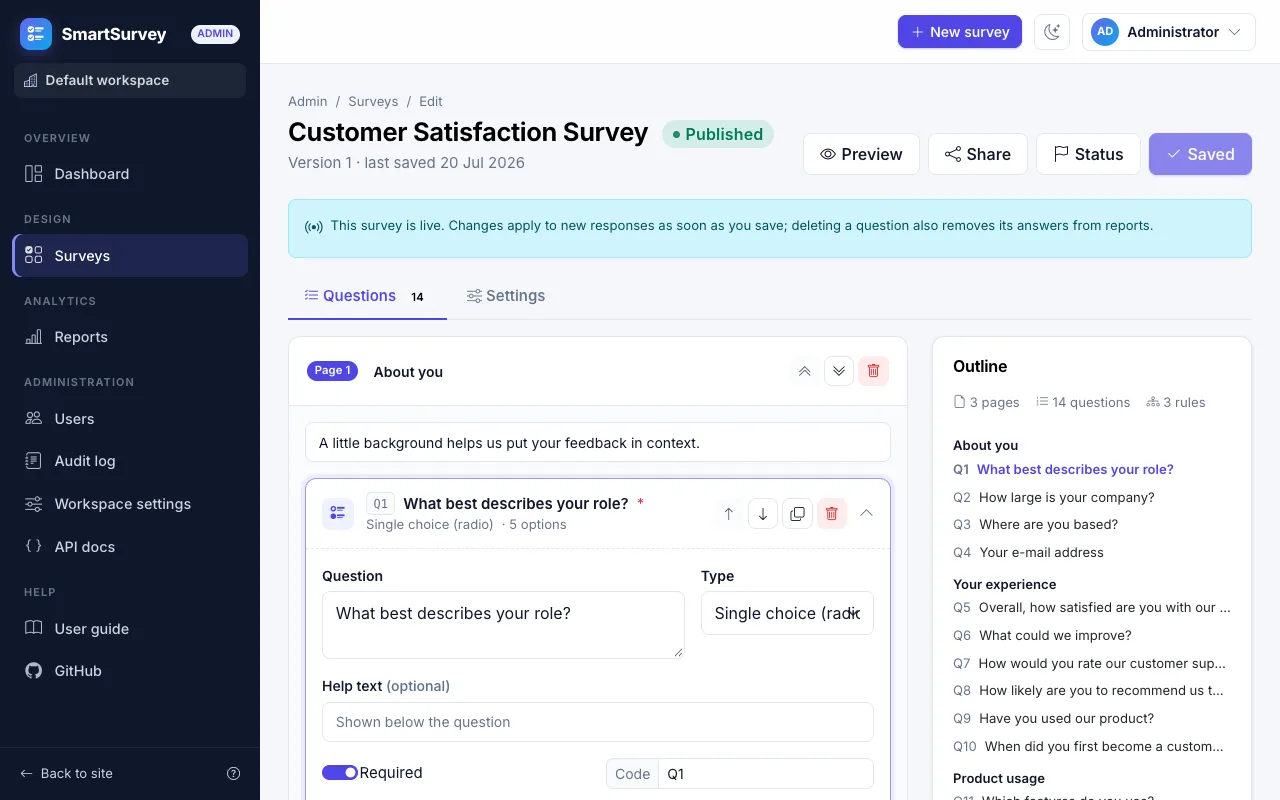Screen dimensions: 1280x800
Task: Click the Share button
Action: (978, 154)
